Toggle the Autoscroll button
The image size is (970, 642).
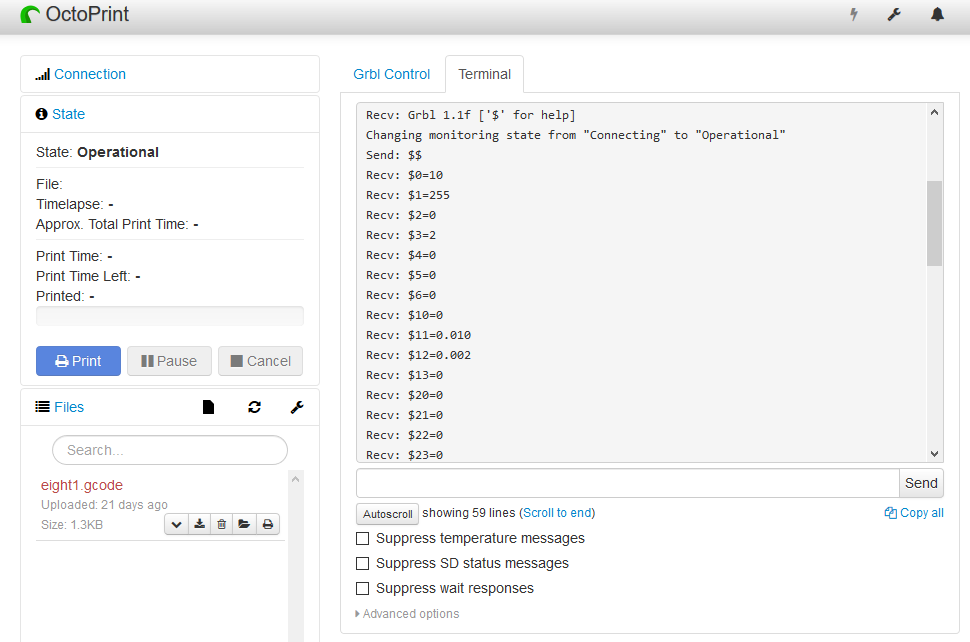387,514
